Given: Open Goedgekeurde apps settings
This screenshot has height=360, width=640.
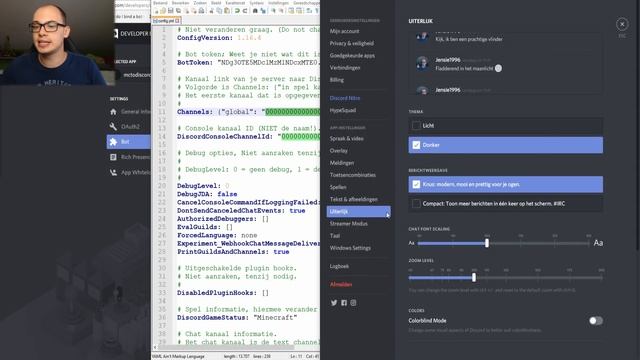Looking at the screenshot, I should [x=352, y=56].
